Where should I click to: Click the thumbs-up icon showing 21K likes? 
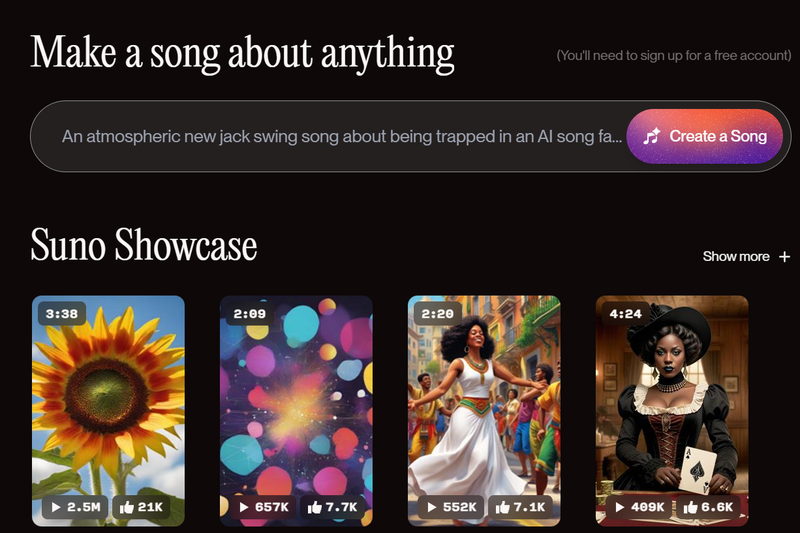point(127,507)
